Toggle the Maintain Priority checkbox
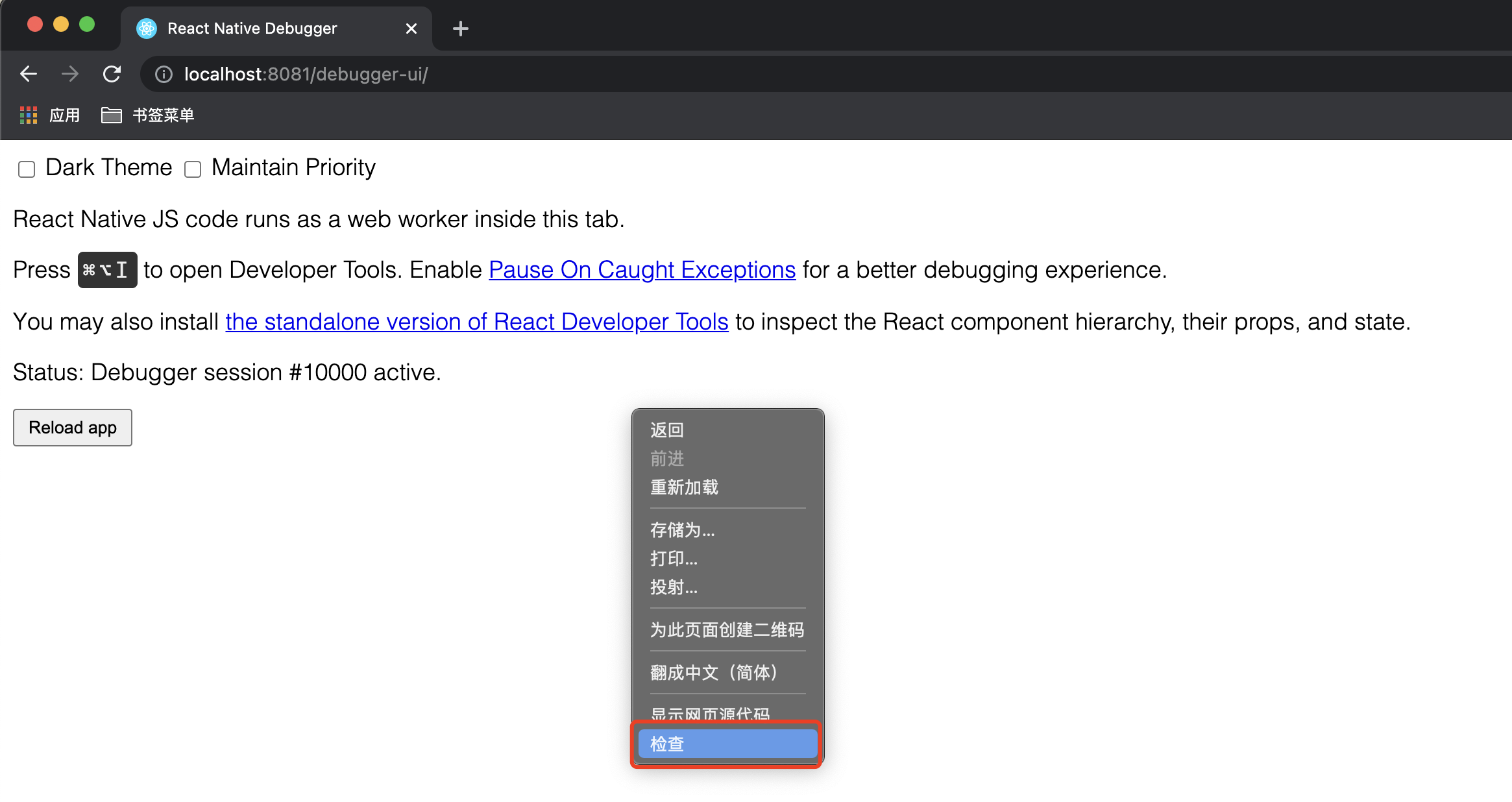The width and height of the screenshot is (1512, 802). [193, 169]
